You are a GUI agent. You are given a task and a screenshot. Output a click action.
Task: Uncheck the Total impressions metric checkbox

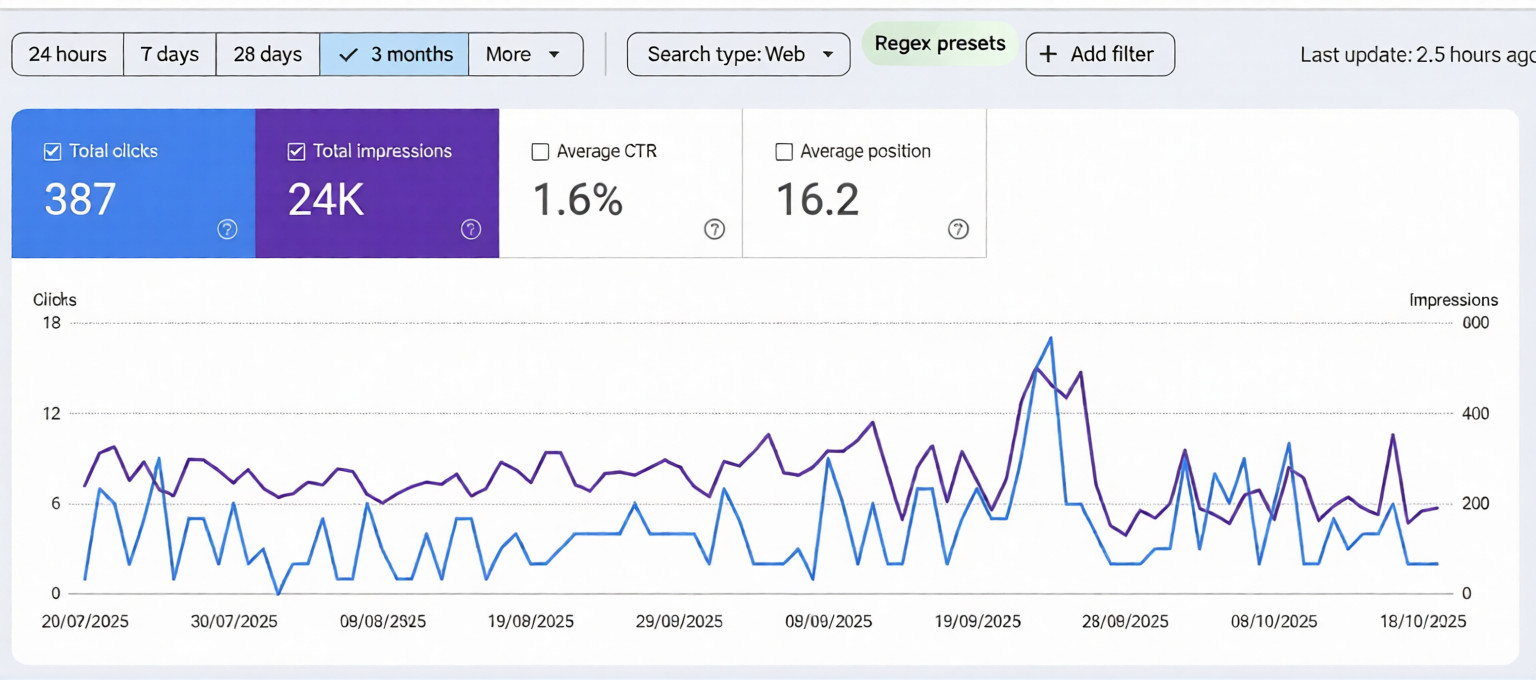pos(295,151)
